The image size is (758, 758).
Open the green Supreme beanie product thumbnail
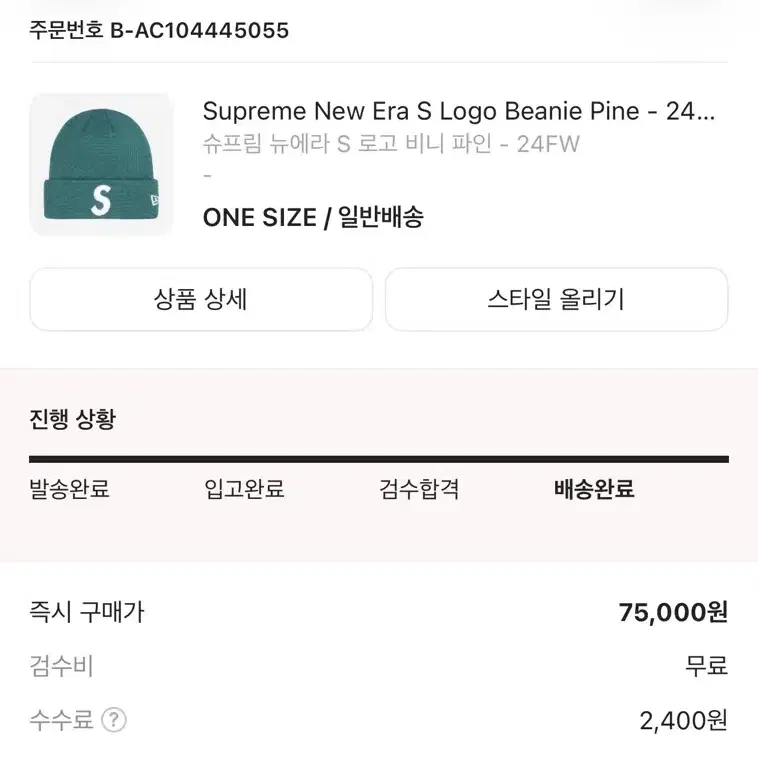pos(102,164)
